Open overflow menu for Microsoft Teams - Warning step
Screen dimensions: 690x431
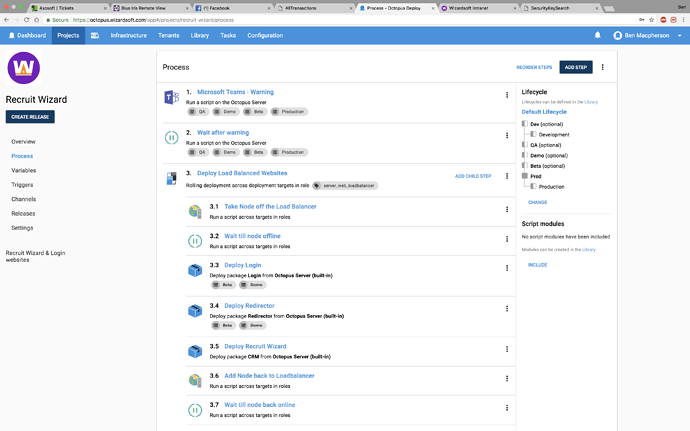tap(507, 95)
